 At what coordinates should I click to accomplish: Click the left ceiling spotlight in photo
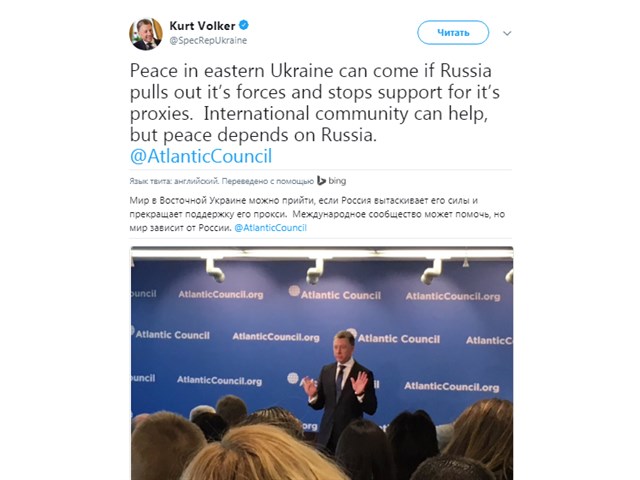click(x=215, y=270)
